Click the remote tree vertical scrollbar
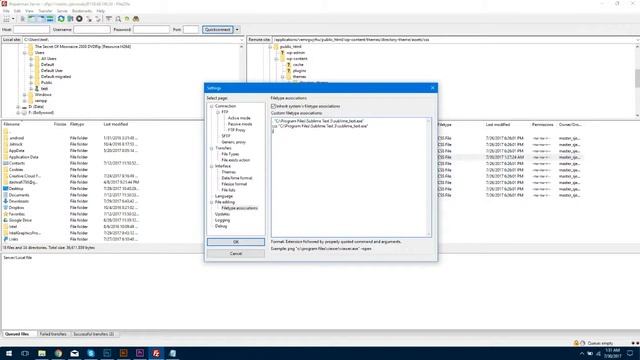640x360 pixels. point(637,80)
